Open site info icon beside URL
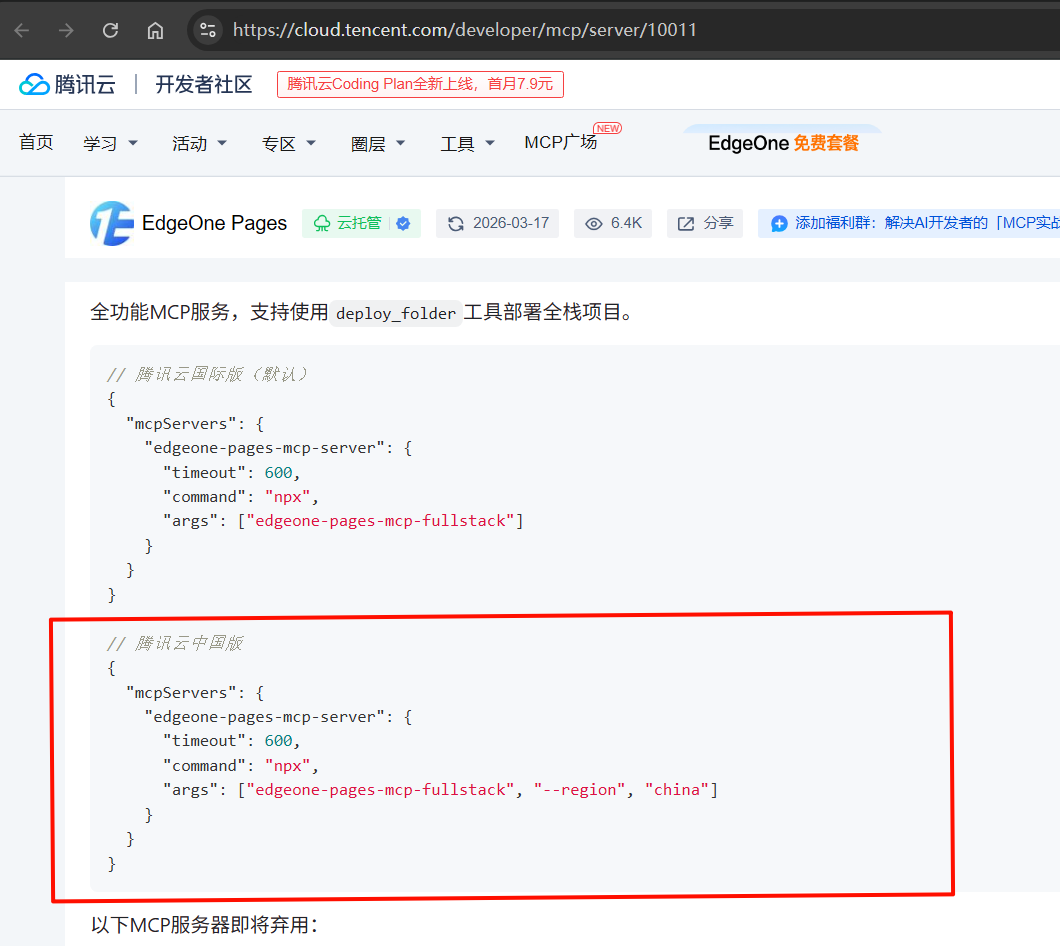The image size is (1060, 946). tap(208, 30)
